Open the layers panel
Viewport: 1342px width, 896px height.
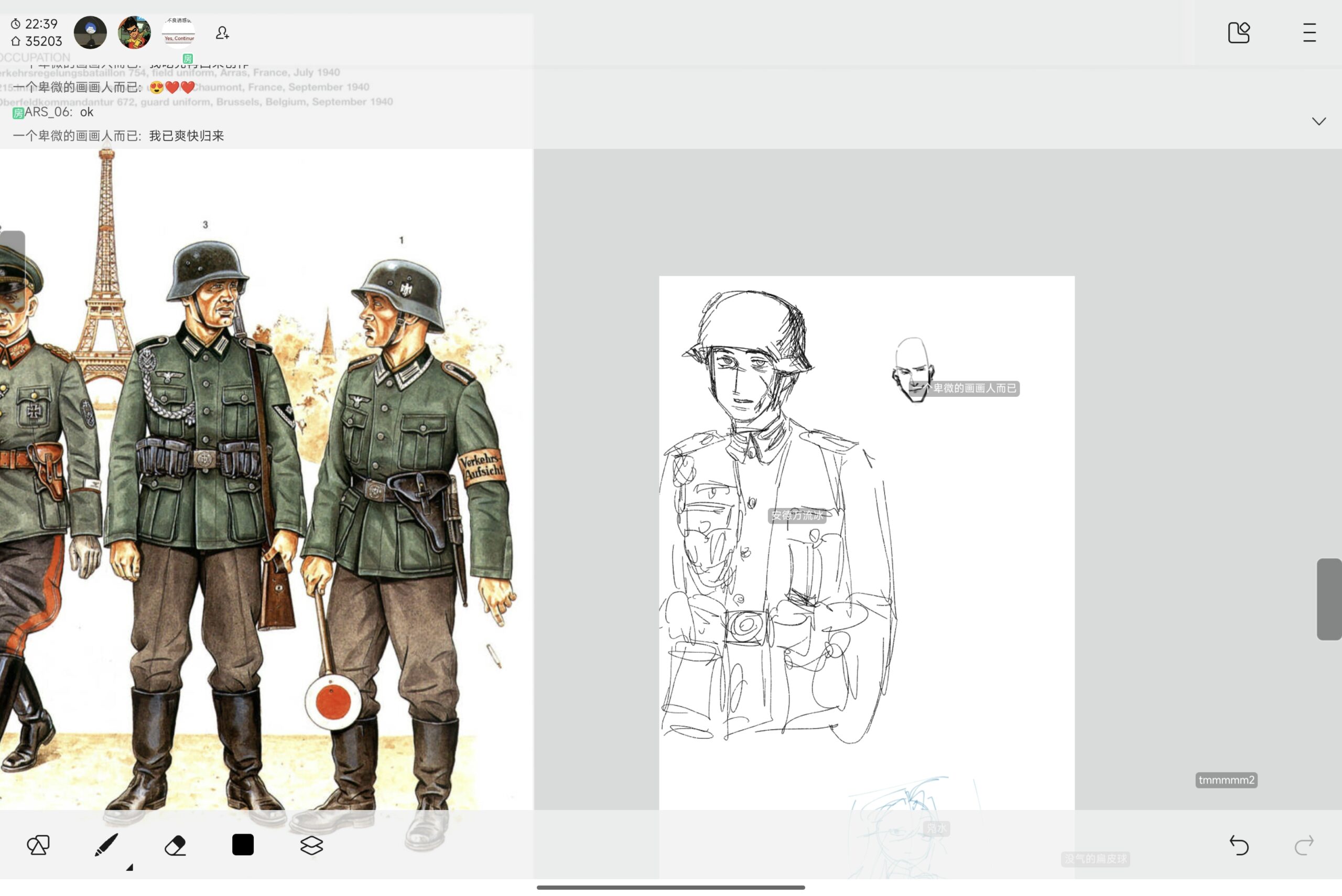point(311,846)
